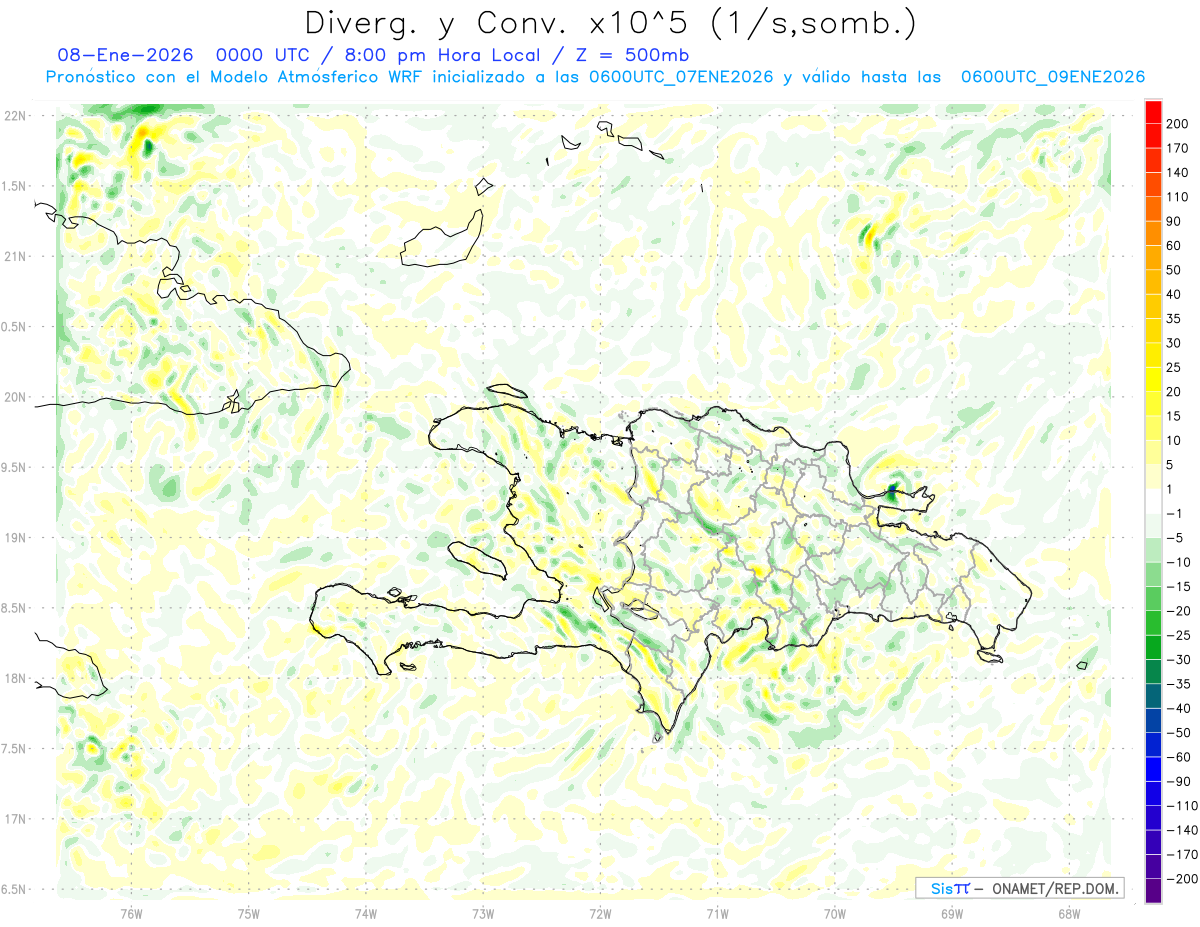Viewport: 1200px width, 927px height.
Task: Click the '22N' latitude label
Action: (x=14, y=116)
